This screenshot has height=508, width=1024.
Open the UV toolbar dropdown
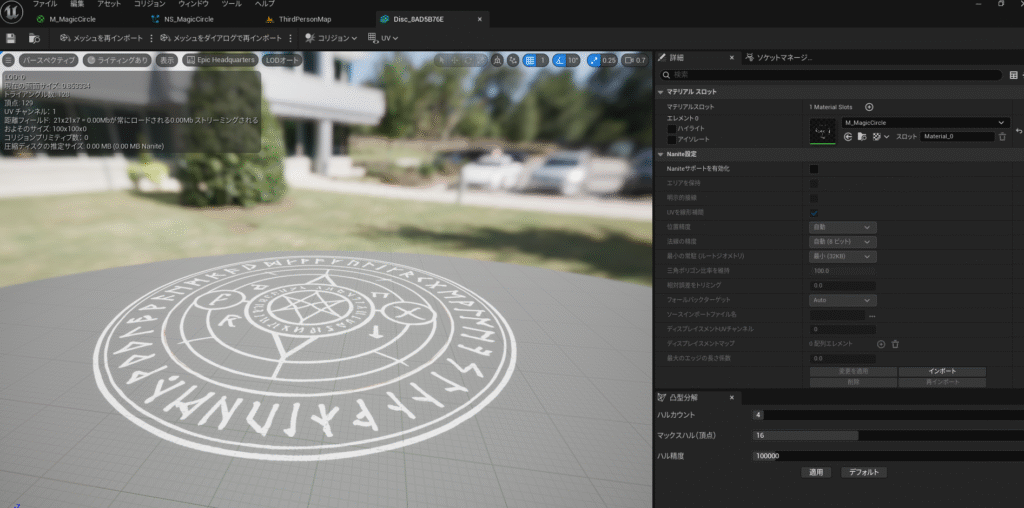click(383, 39)
